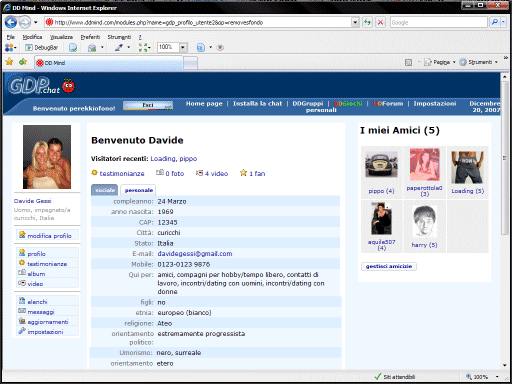
Task: Click the impostazioni wrench icon in sidebar
Action: (22, 331)
